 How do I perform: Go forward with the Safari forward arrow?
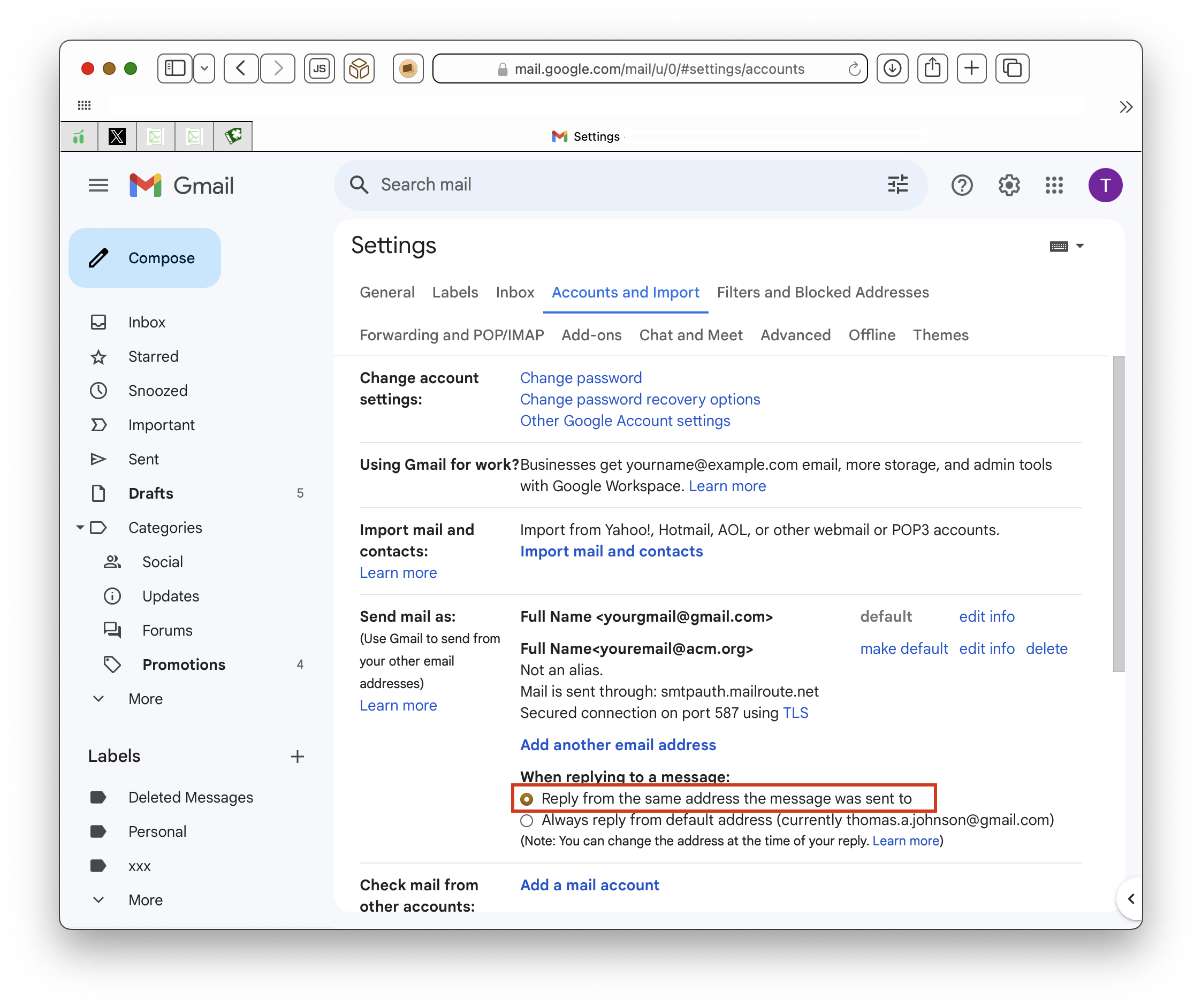(278, 68)
